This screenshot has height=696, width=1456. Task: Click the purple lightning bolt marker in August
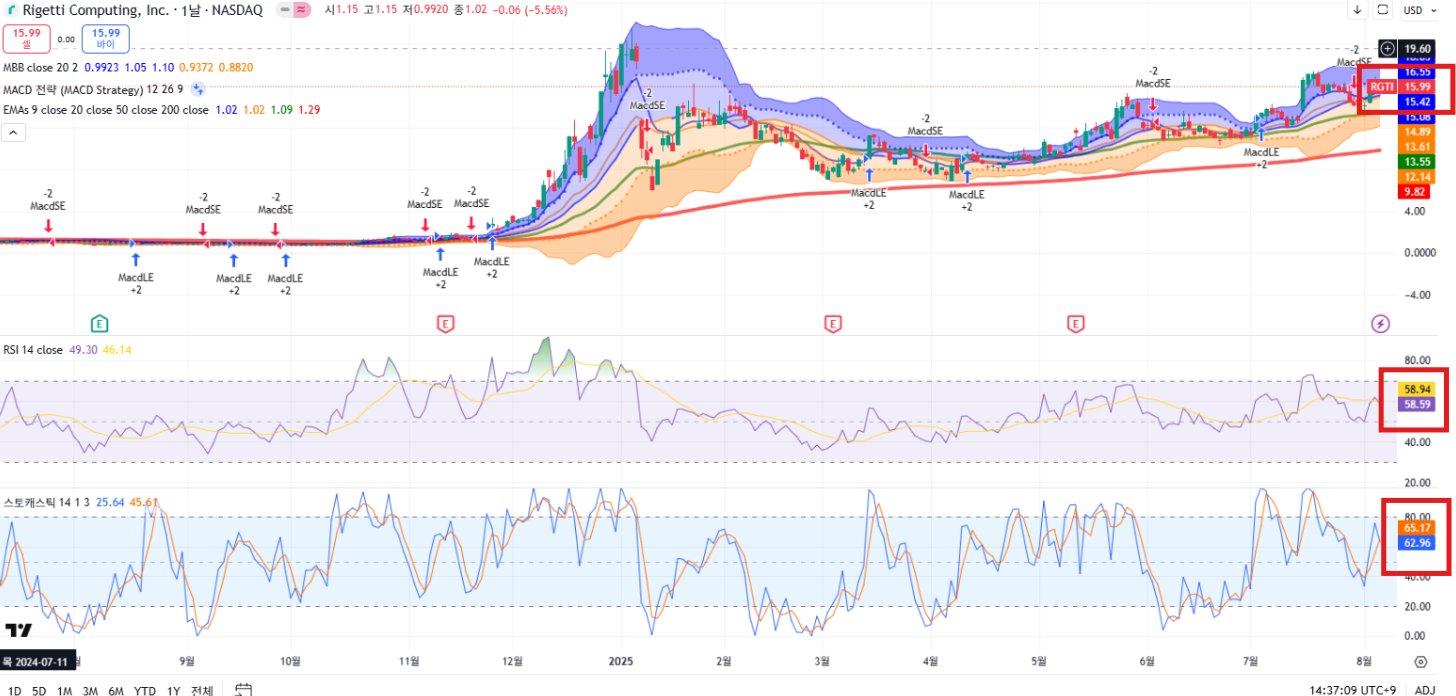[x=1380, y=323]
